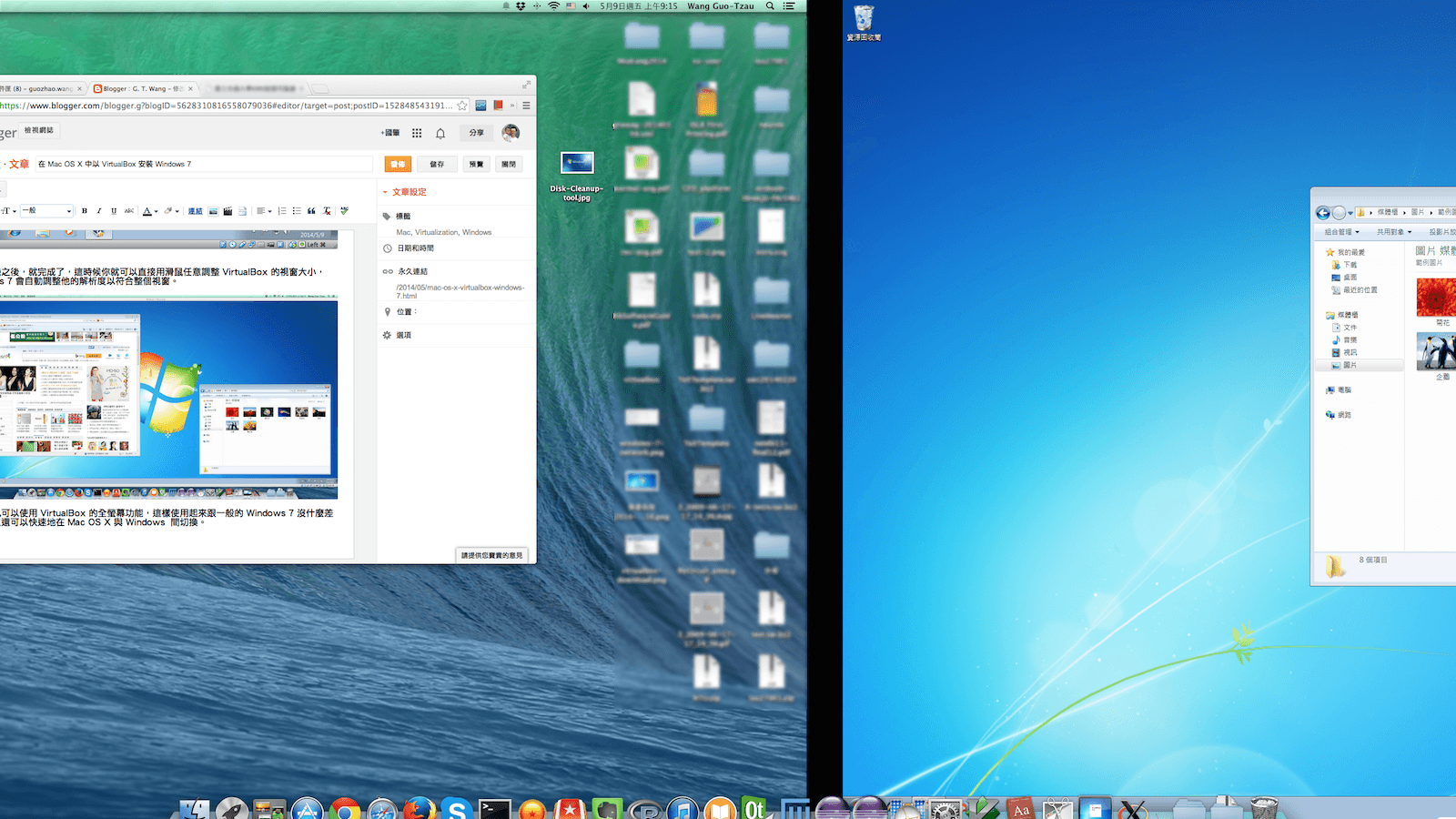Open the paragraph style dropdown showing 一般
This screenshot has height=819, width=1456.
[x=45, y=210]
